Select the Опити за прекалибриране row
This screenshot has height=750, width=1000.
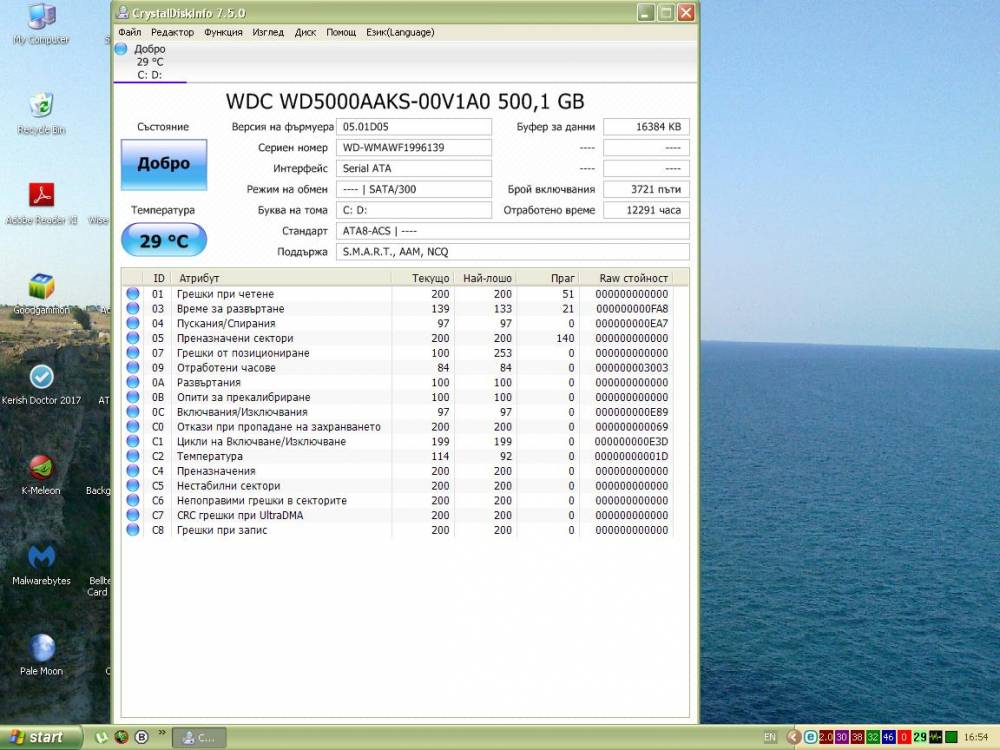point(398,397)
